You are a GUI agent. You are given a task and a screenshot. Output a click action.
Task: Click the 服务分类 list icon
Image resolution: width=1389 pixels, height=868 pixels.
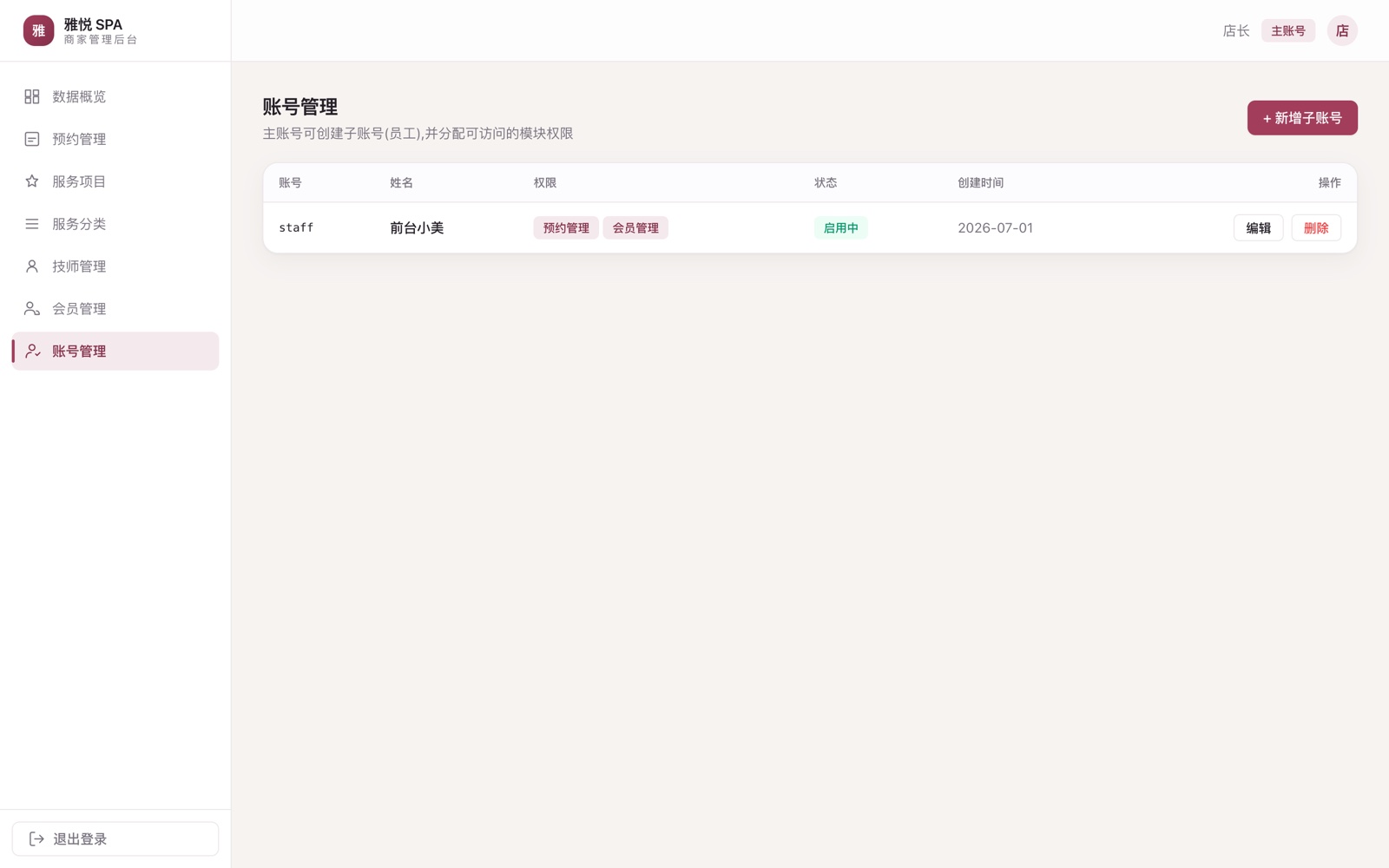click(x=32, y=224)
